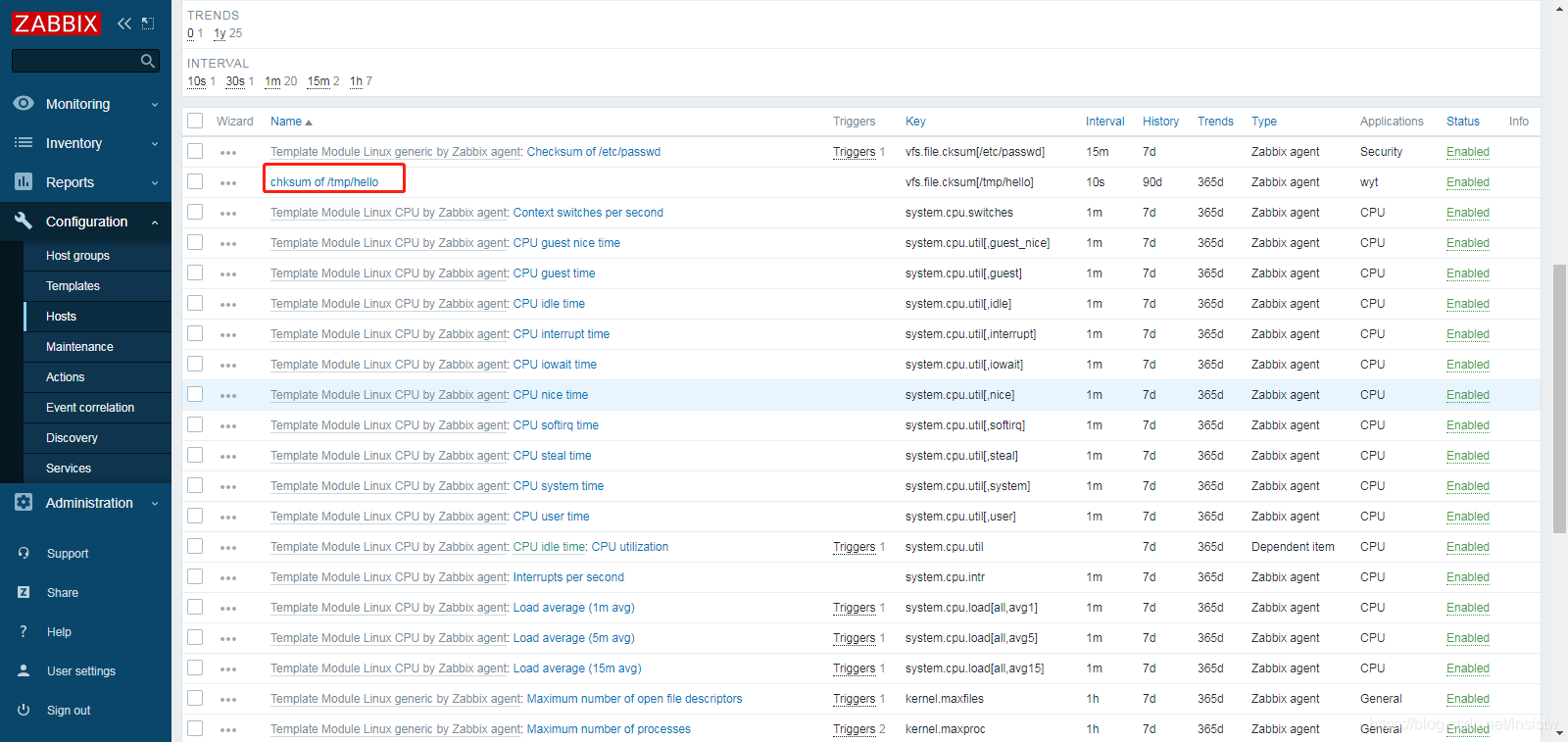The width and height of the screenshot is (1568, 742).
Task: Sort items by History column
Action: click(x=1160, y=122)
